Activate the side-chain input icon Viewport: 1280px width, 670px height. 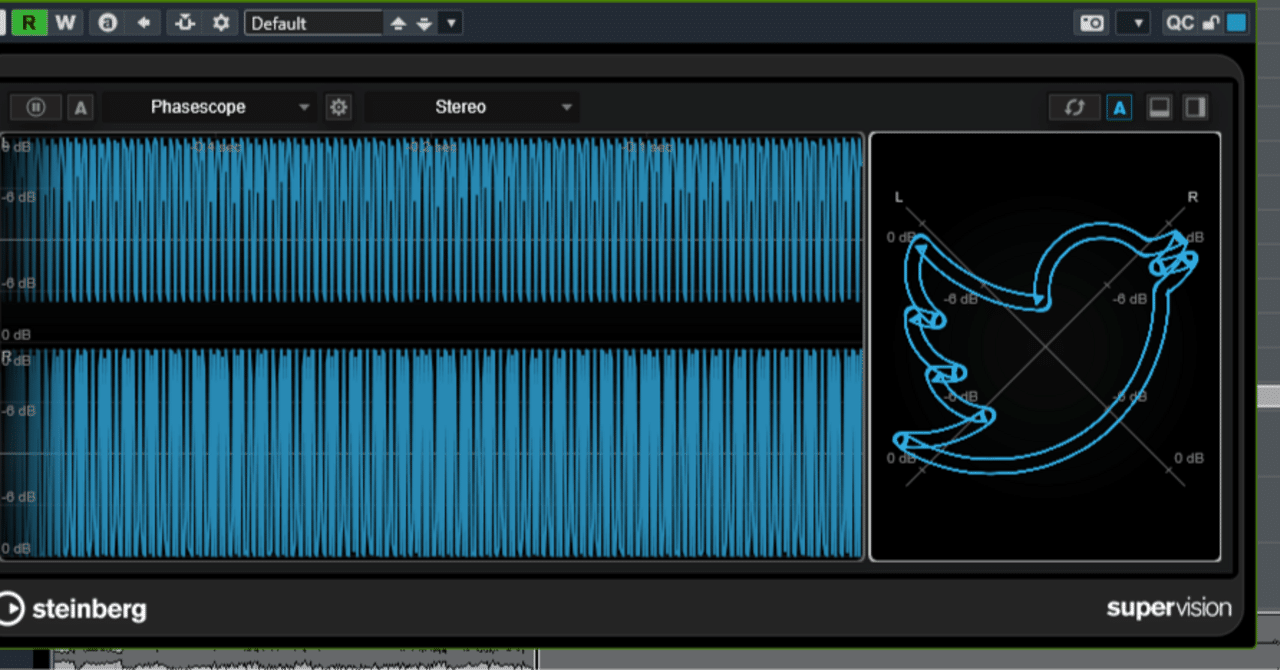184,22
